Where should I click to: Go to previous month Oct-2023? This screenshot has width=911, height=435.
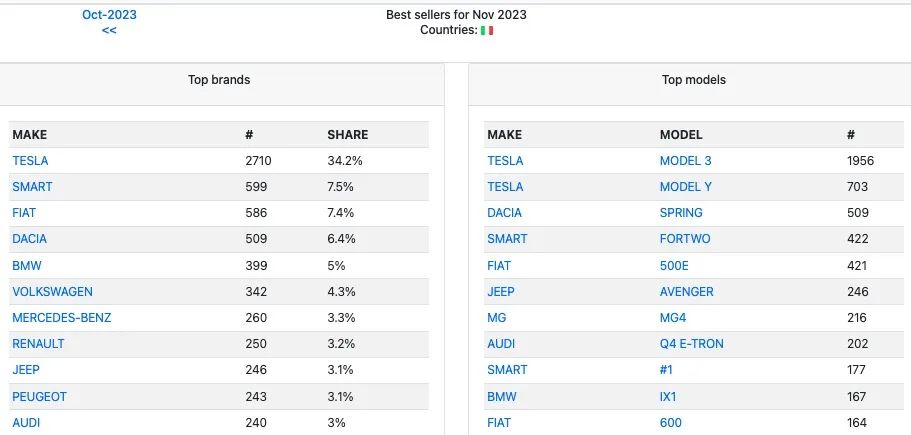pos(109,15)
